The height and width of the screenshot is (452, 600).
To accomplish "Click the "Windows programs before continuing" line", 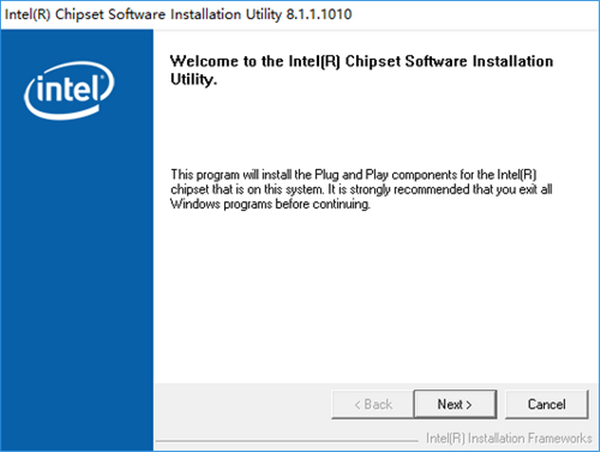I will pos(272,206).
